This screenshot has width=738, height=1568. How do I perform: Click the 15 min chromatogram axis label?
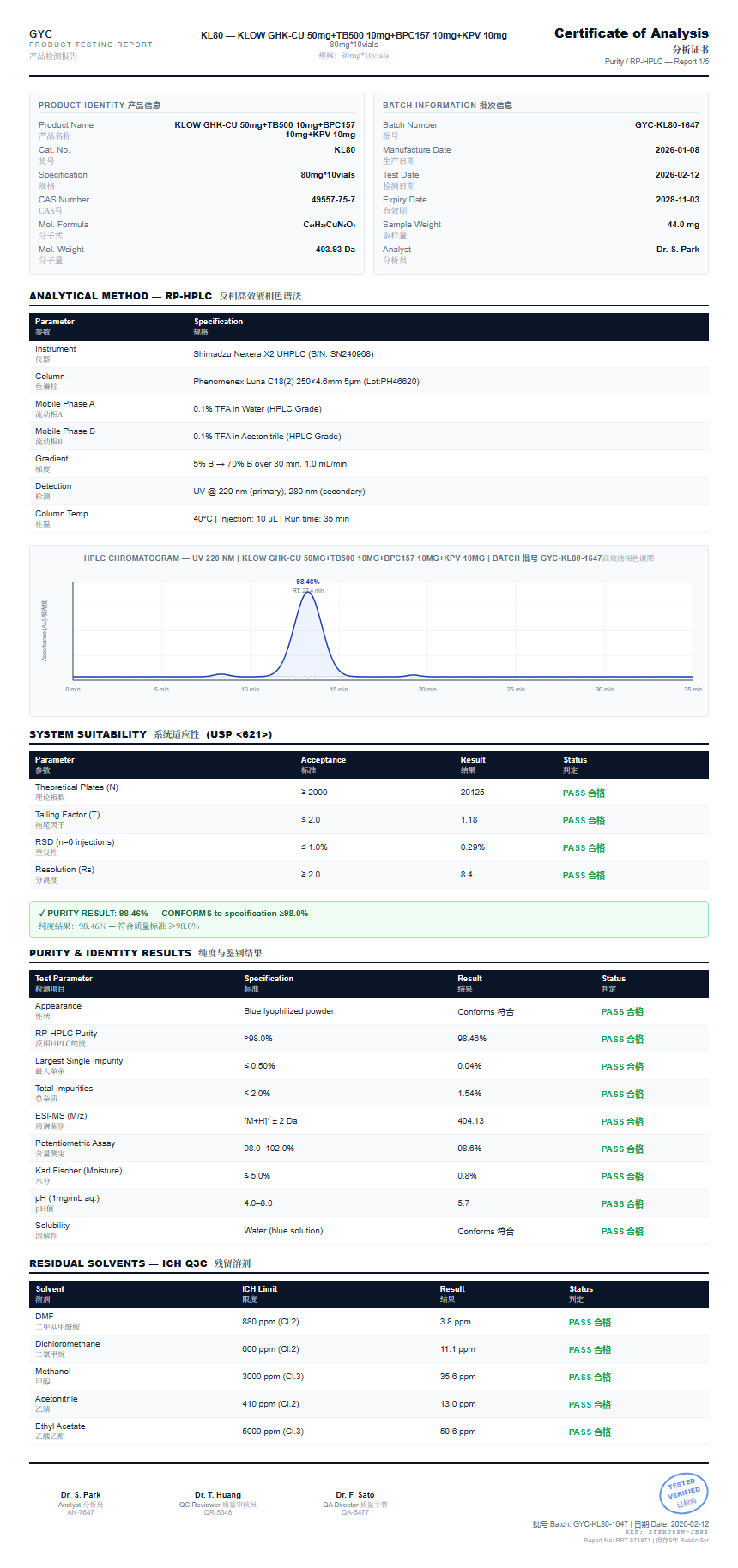coord(339,690)
